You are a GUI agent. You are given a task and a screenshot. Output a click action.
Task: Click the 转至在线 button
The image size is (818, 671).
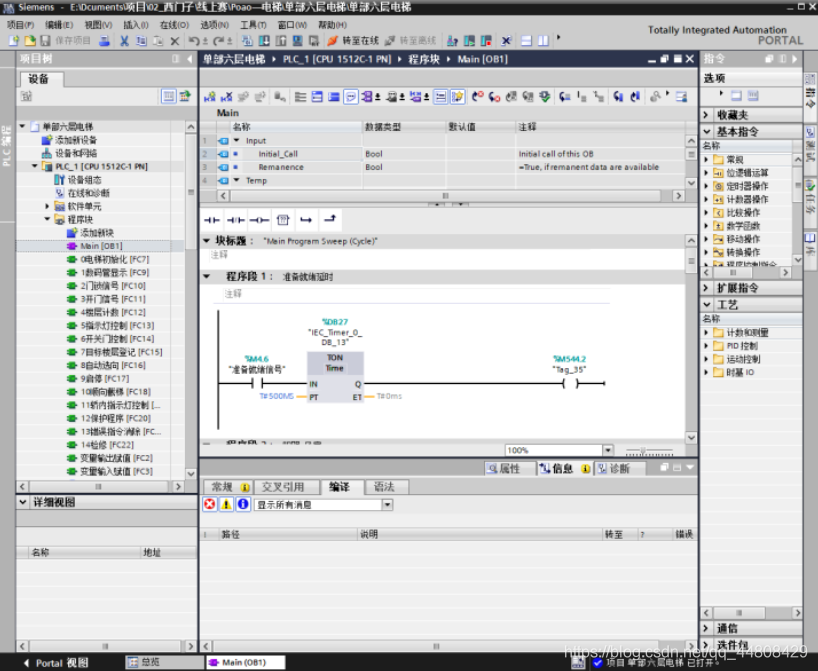(x=354, y=41)
